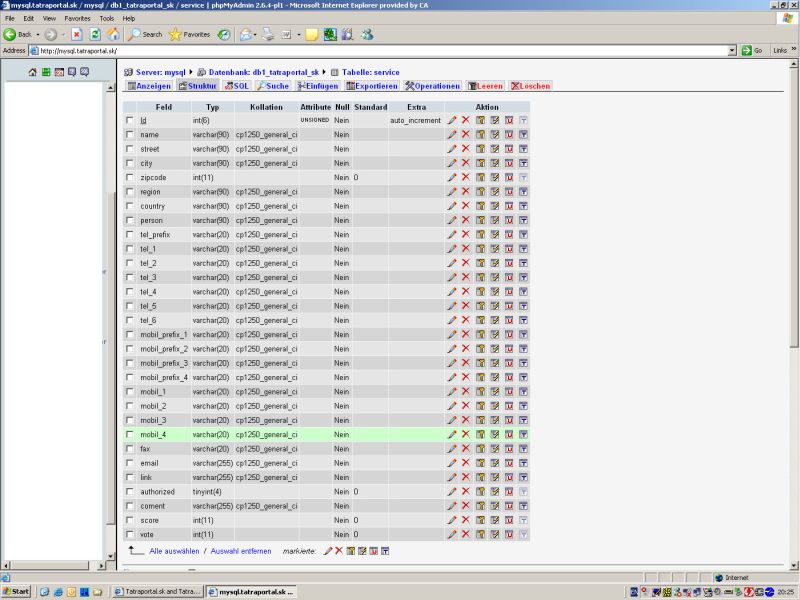Switch to the Tatraportal.sk and Tatra taskbar window
Screen dimensions: 800x600
coord(158,592)
